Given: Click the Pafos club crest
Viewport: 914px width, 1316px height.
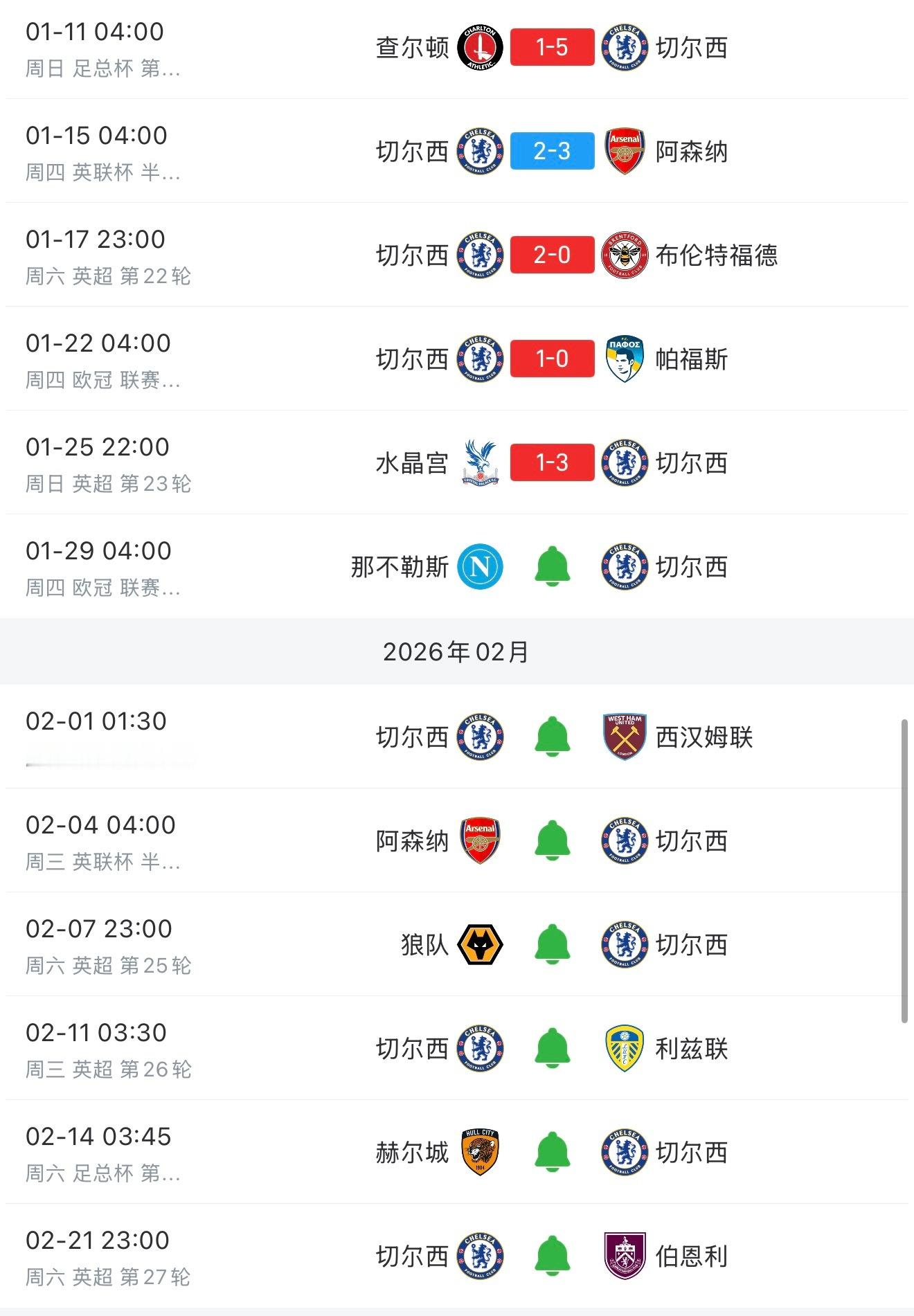Looking at the screenshot, I should pos(625,359).
